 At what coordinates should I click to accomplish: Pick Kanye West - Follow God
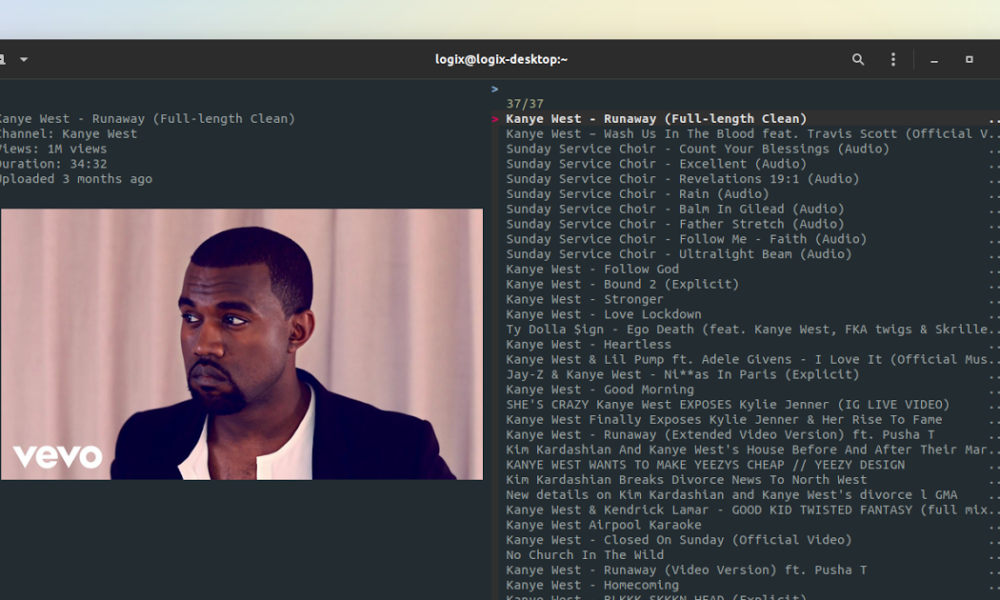click(x=592, y=269)
